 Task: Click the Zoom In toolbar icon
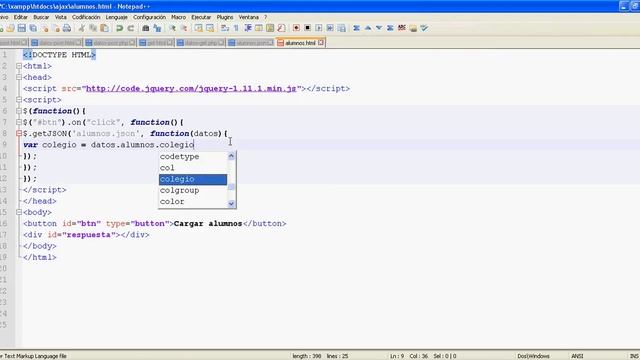click(x=172, y=28)
